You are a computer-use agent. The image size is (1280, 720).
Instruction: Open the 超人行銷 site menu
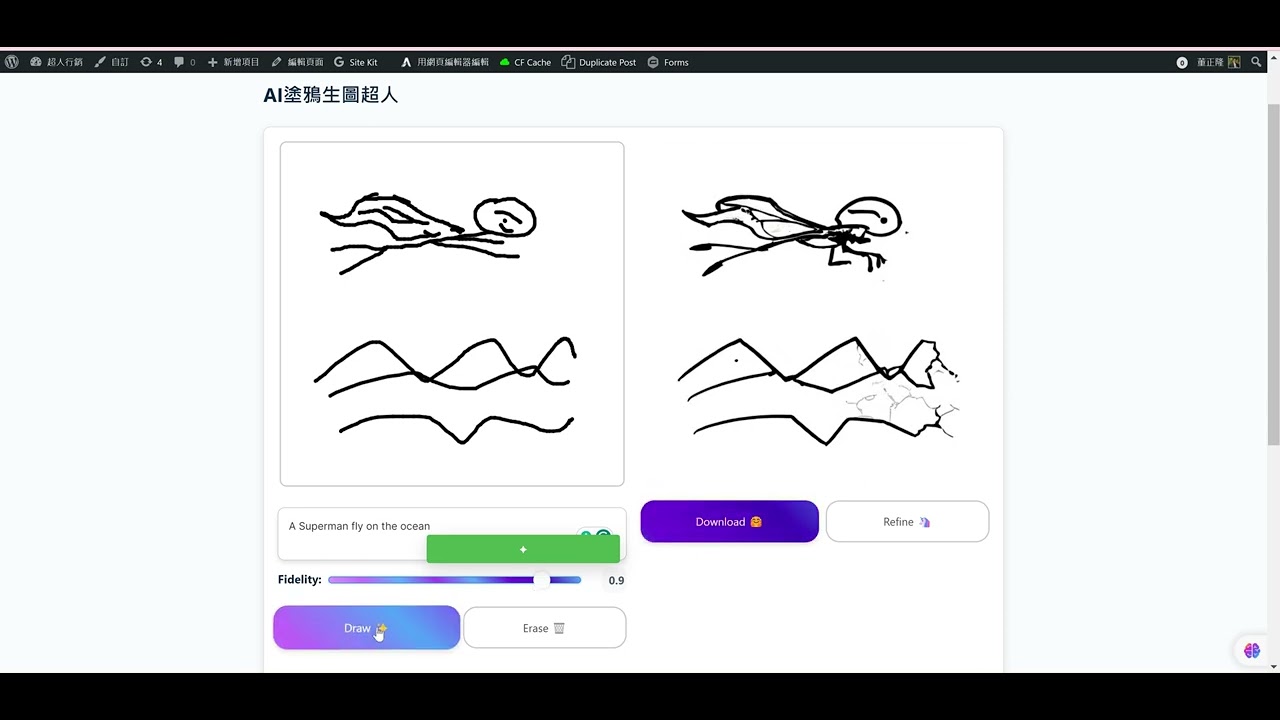pos(57,62)
